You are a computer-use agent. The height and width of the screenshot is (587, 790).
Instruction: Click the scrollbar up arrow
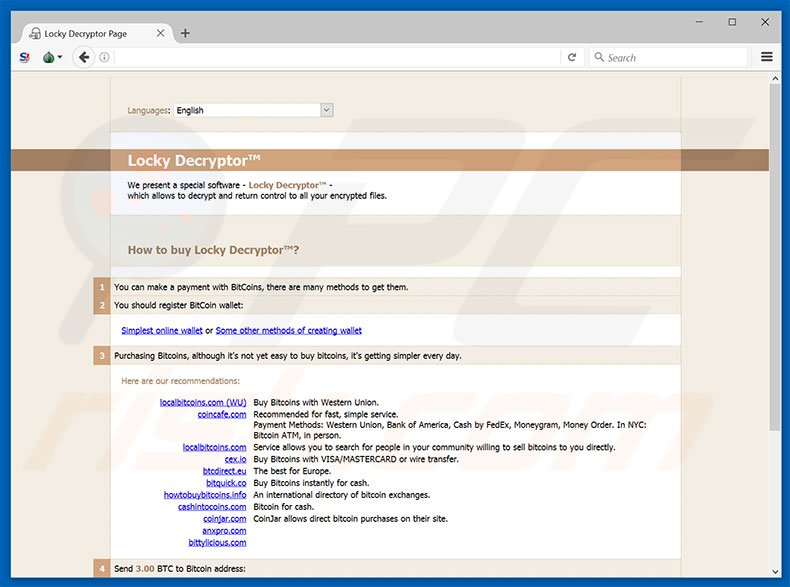[775, 79]
